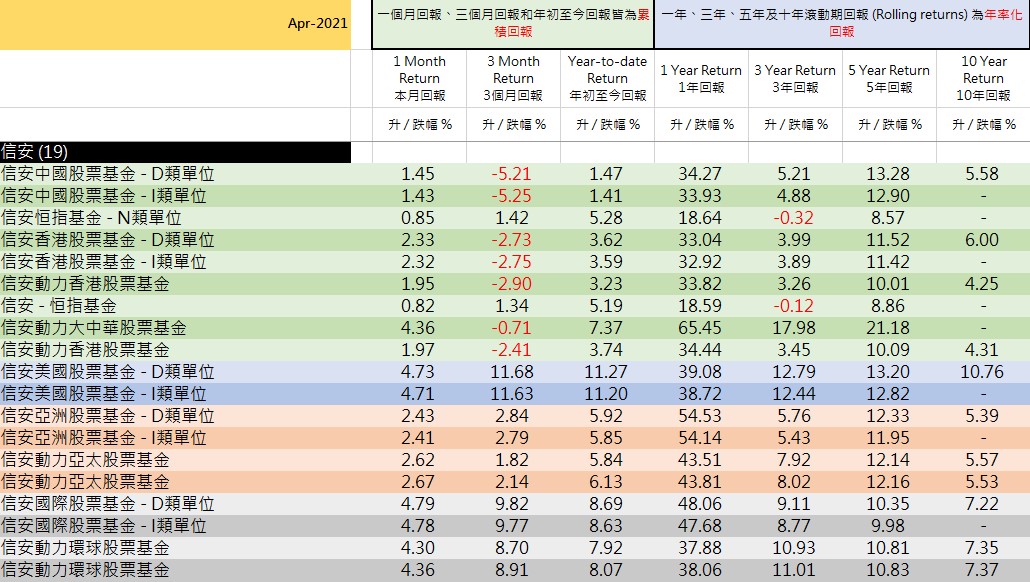Click fund name 信安美國股票基金 - D類單位
Screen dimensions: 1030x582
point(108,372)
